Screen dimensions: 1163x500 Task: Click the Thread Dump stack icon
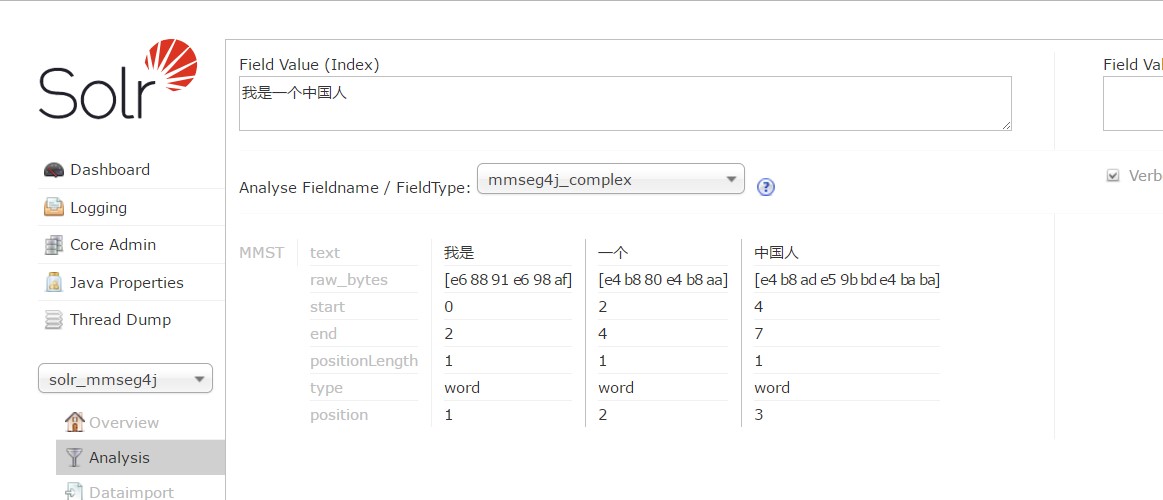coord(53,320)
